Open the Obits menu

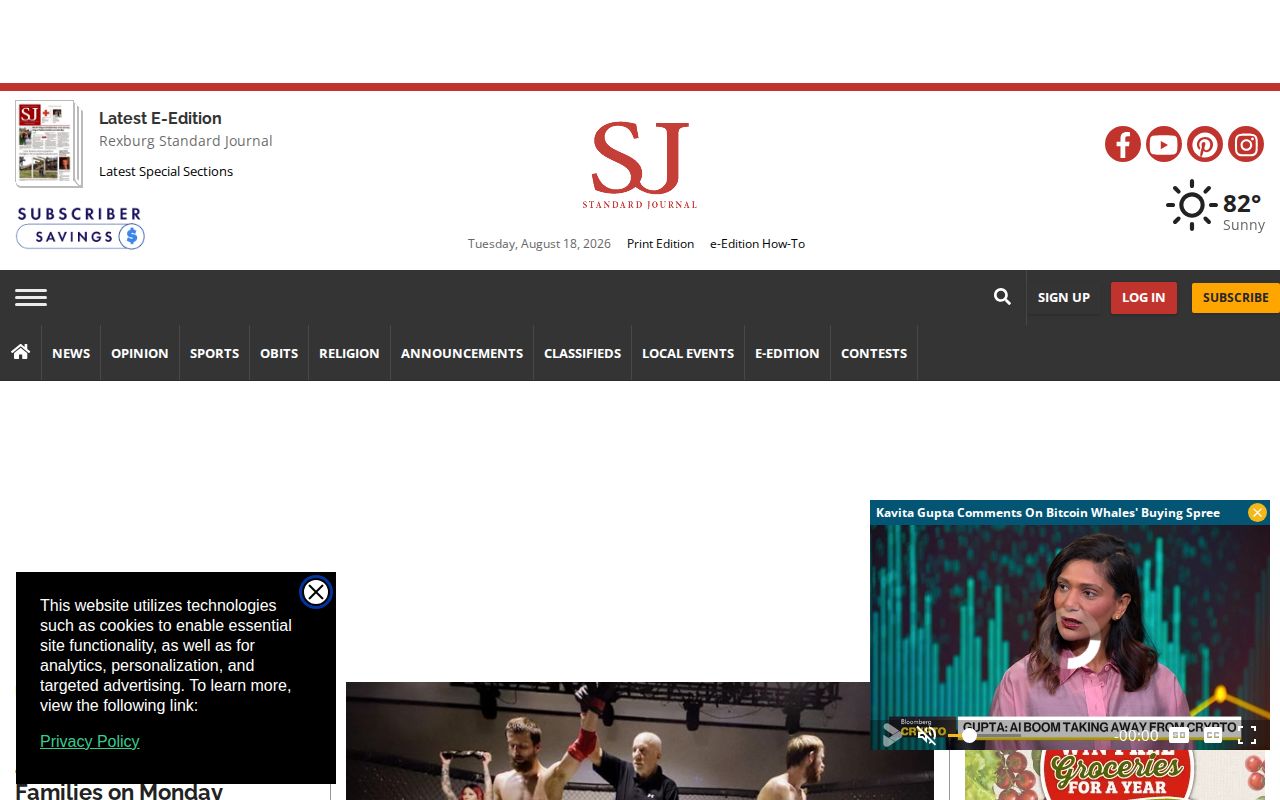point(279,353)
